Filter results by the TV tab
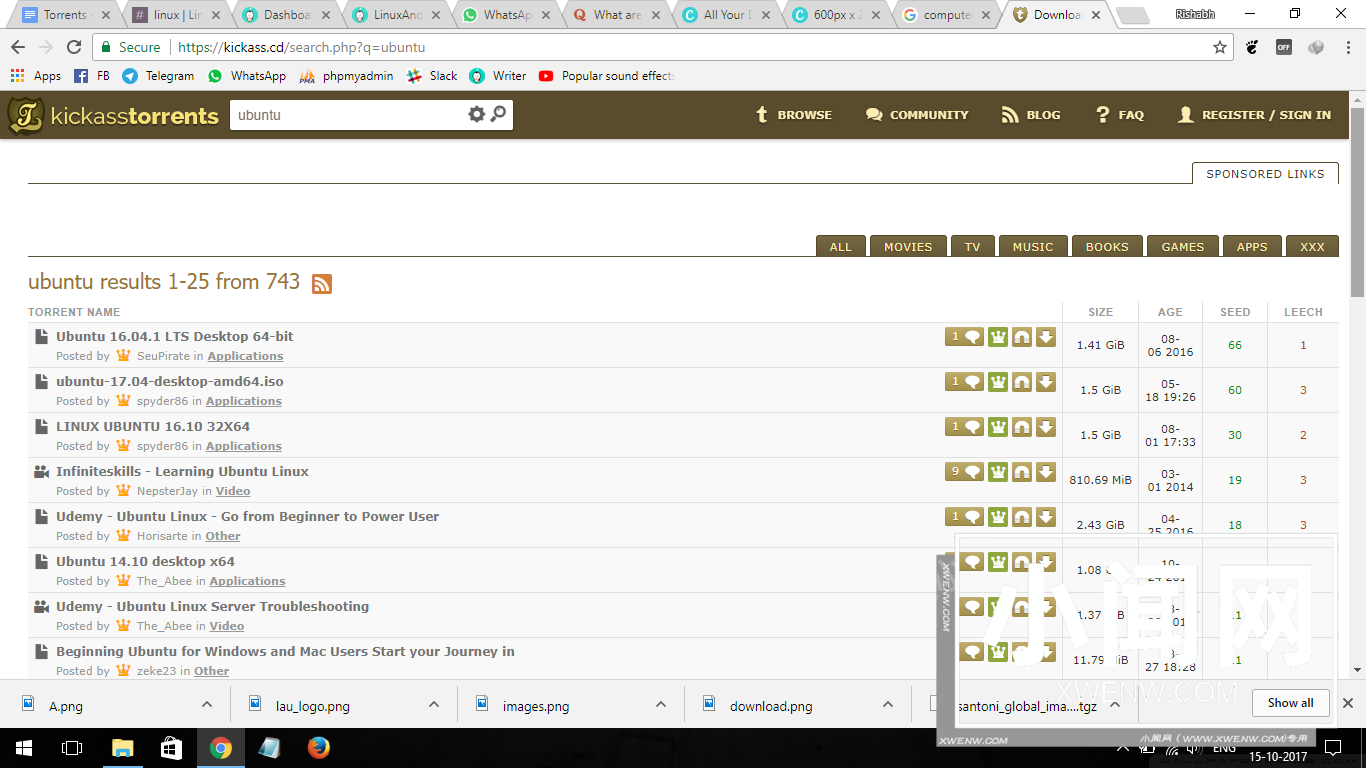This screenshot has height=768, width=1366. (x=973, y=246)
